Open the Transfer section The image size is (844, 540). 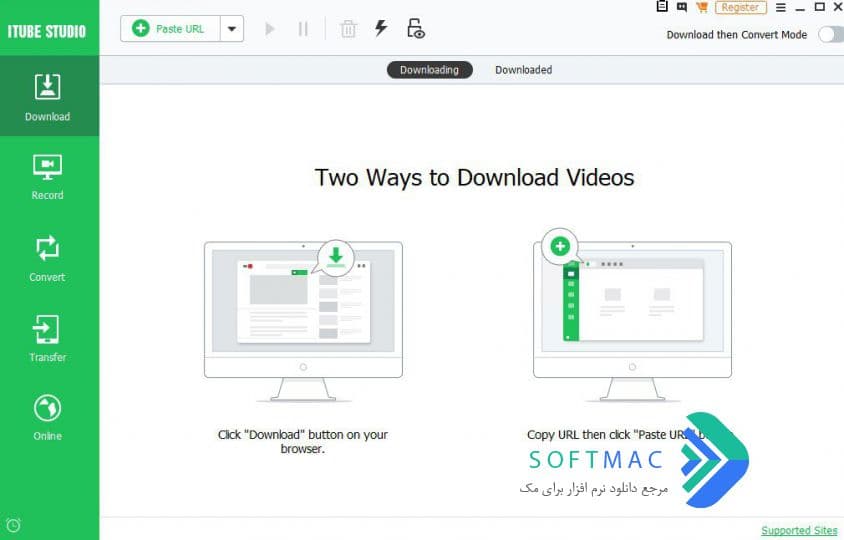(x=47, y=338)
